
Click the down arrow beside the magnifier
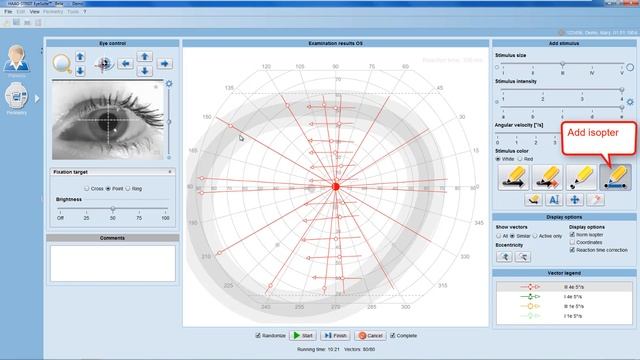[x=80, y=71]
